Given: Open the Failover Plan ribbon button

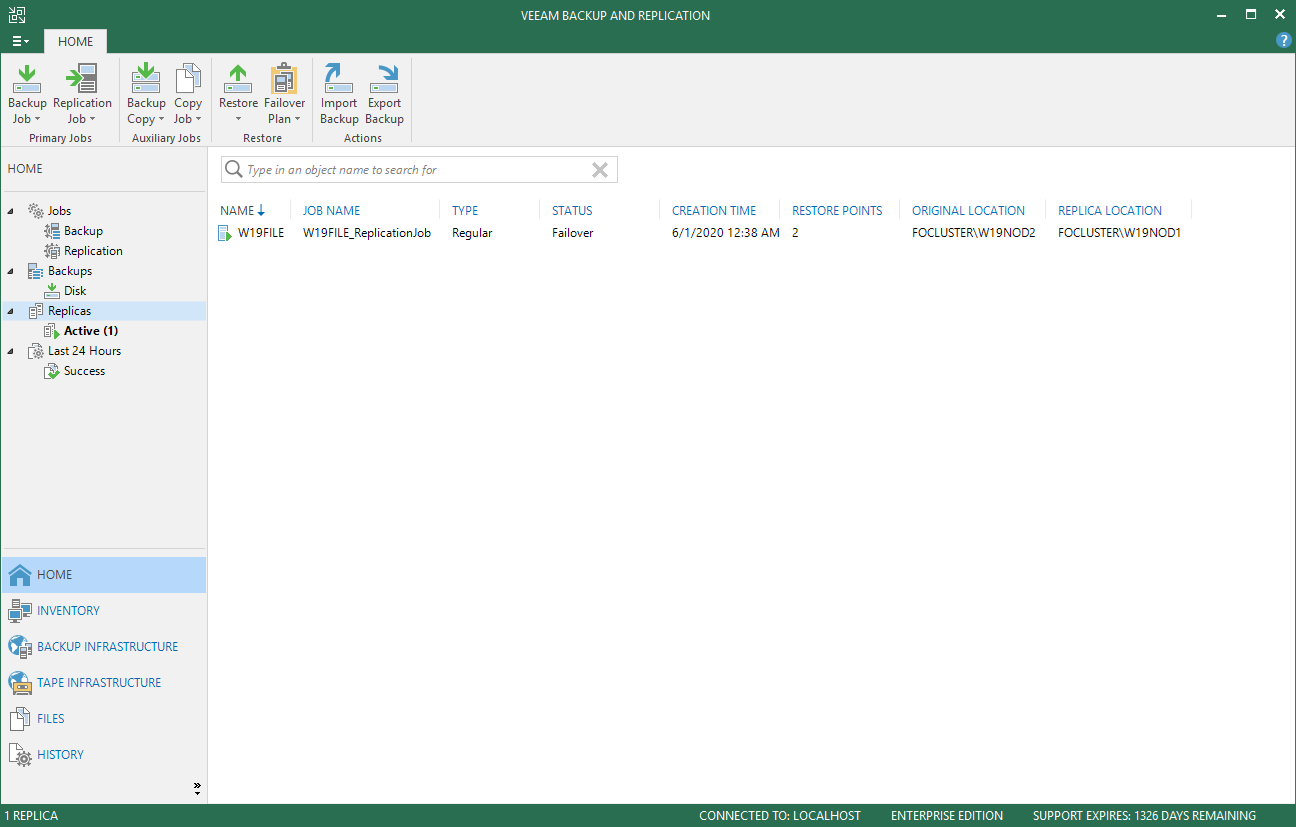Looking at the screenshot, I should 285,95.
